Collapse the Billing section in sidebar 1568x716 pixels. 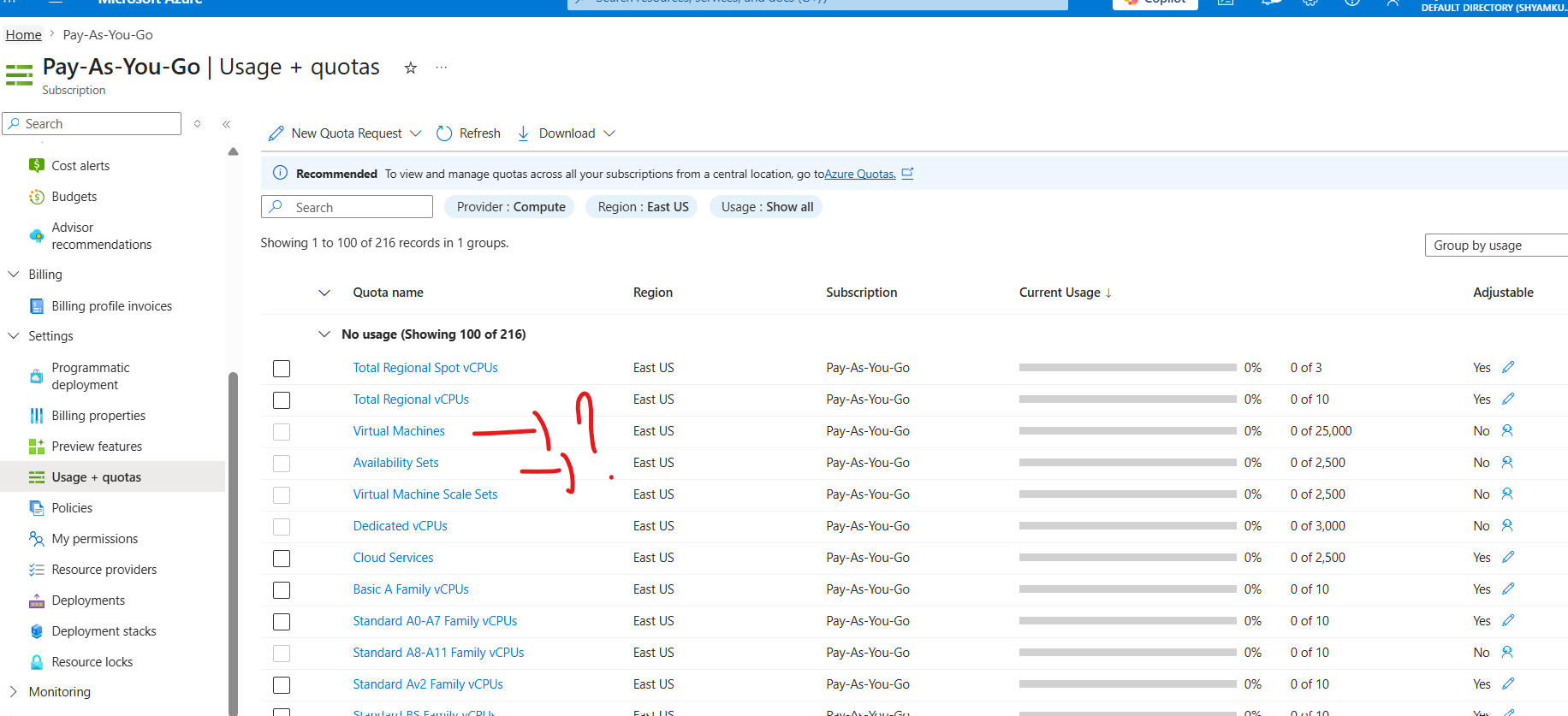coord(13,275)
